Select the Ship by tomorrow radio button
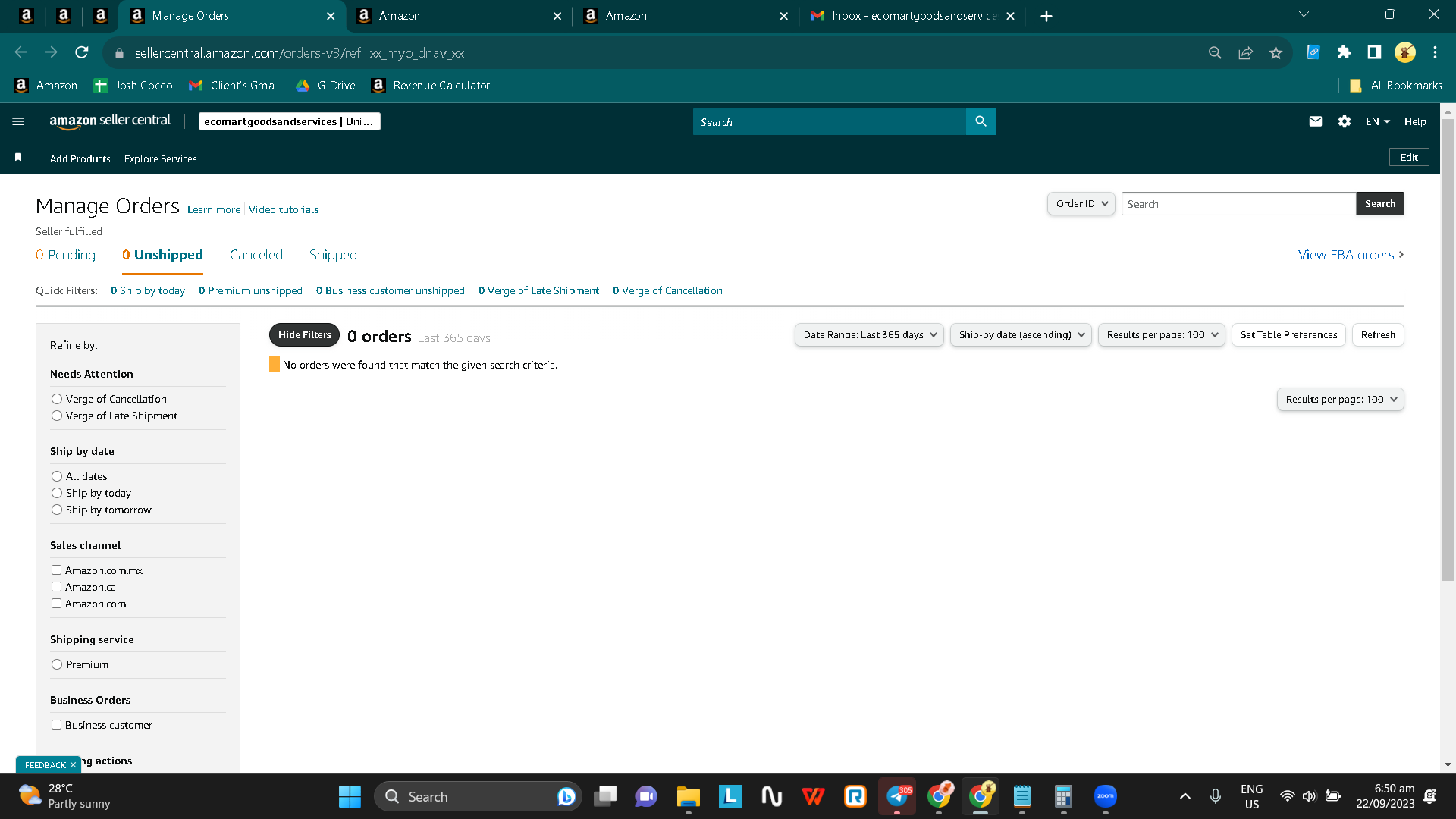This screenshot has height=819, width=1456. (57, 510)
